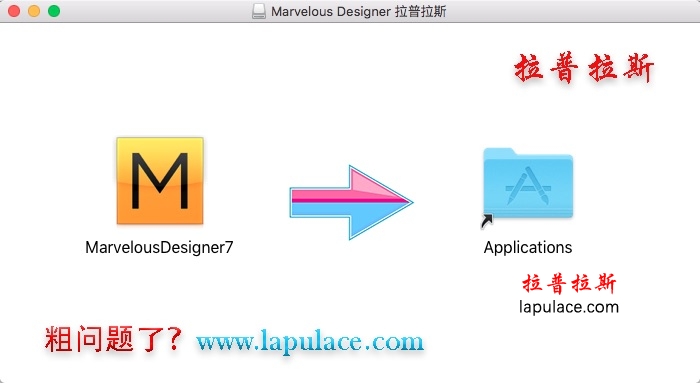
Task: Click the black M letter on the orange icon
Action: (x=160, y=181)
